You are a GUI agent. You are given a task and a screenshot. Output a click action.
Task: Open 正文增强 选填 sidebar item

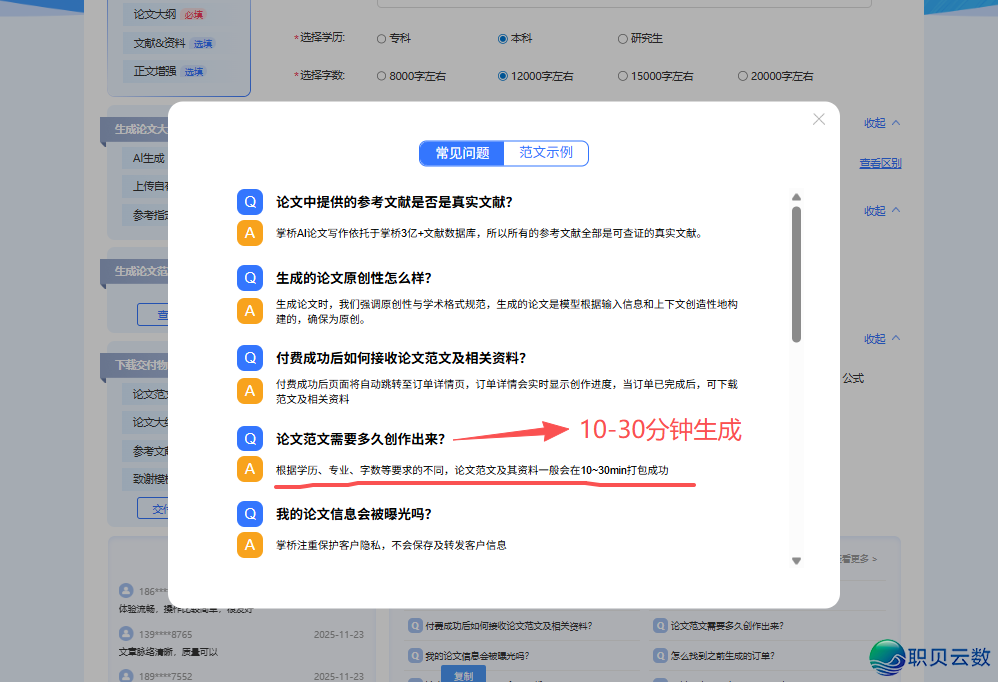click(167, 71)
